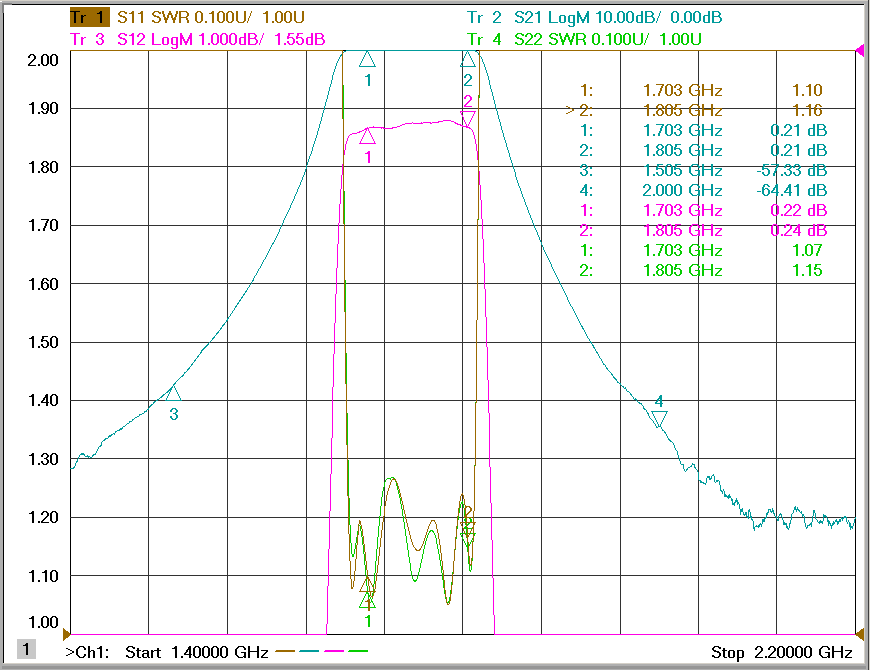Click the channel 1 indicator box

(x=26, y=648)
